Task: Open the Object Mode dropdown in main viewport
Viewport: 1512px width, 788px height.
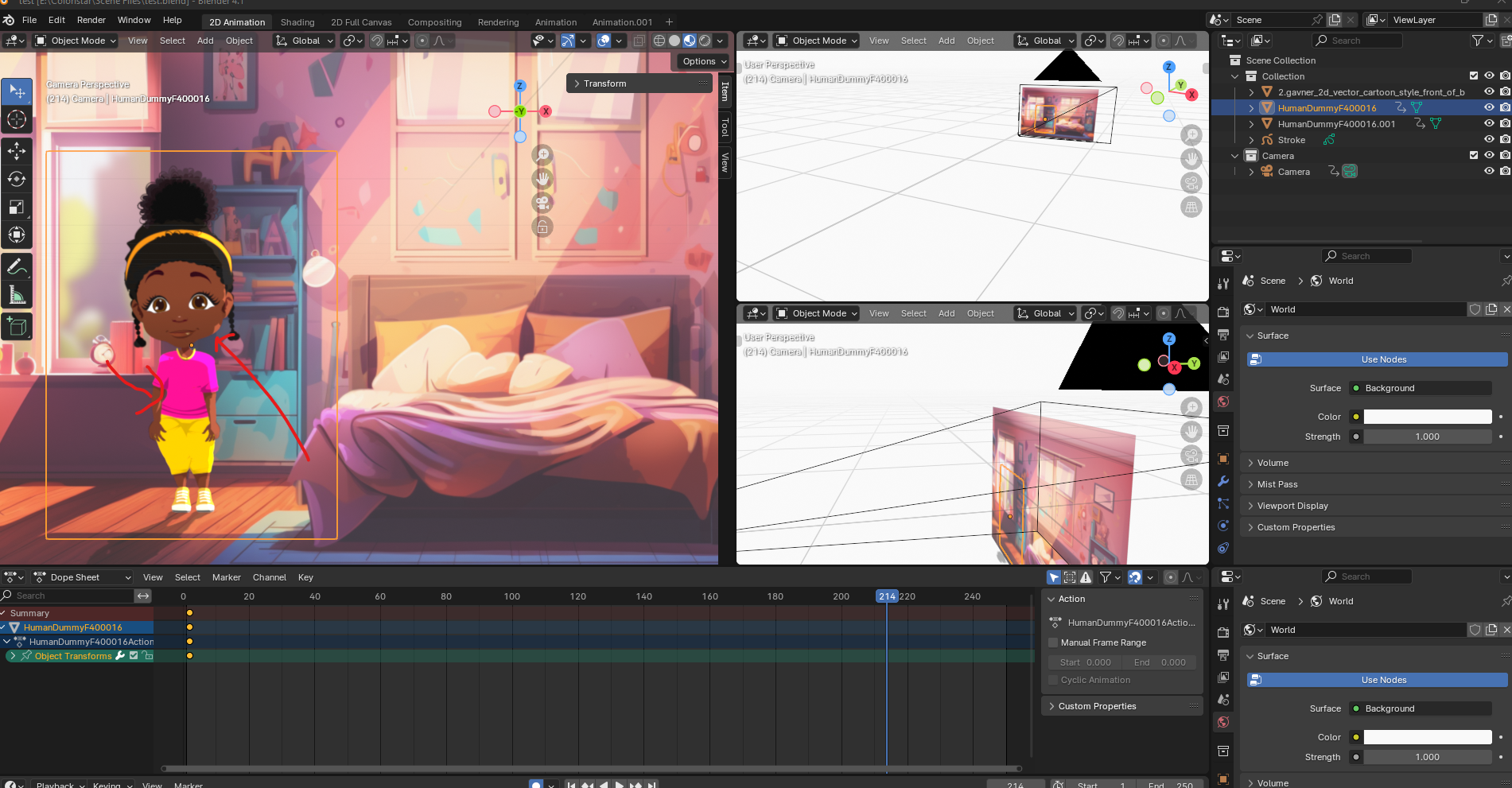Action: (76, 41)
